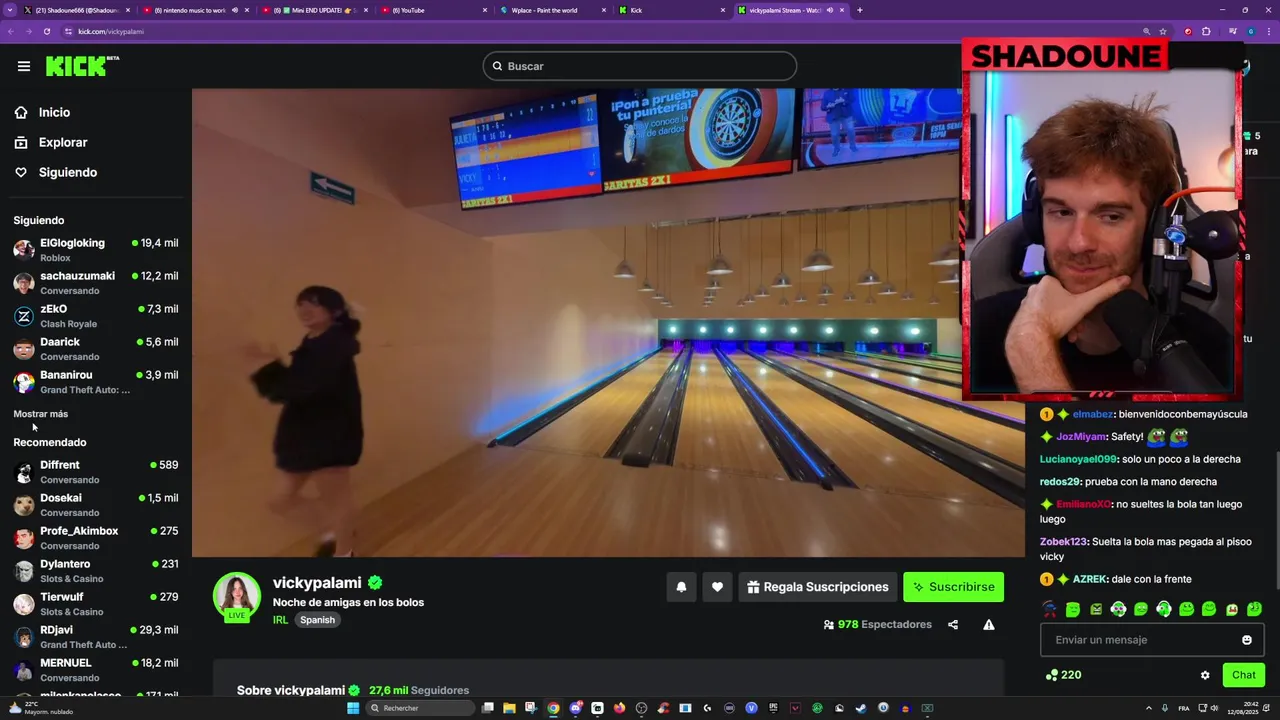Click the vickypalami live avatar

pos(237,596)
